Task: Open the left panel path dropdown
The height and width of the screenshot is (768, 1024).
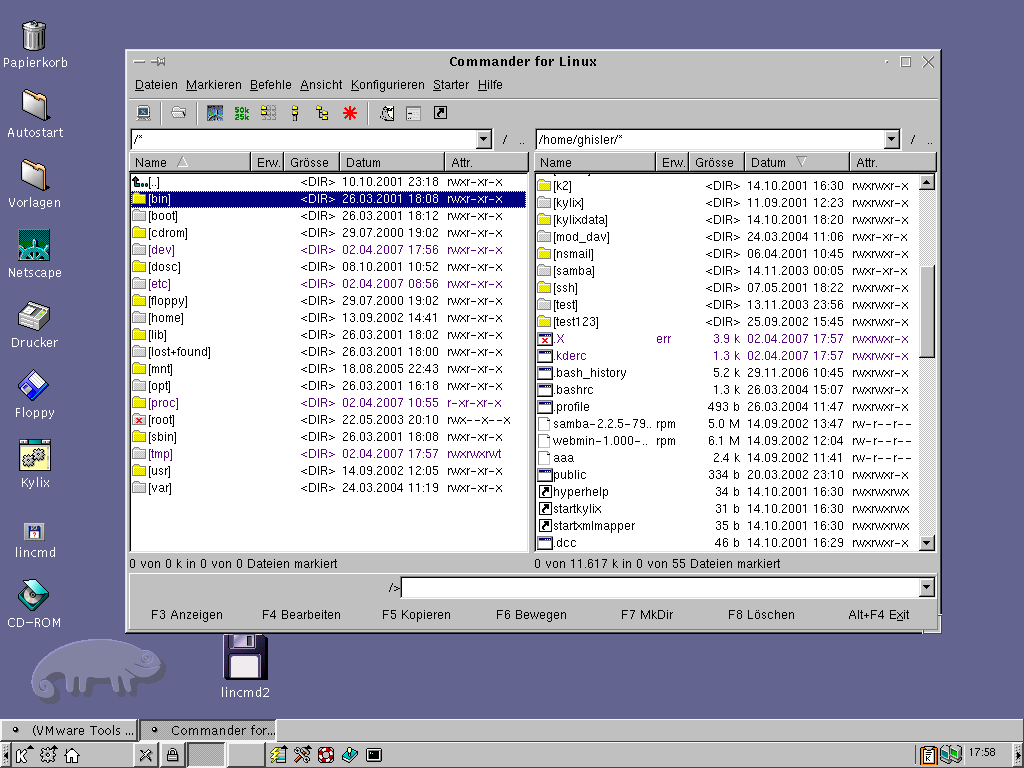Action: (484, 139)
